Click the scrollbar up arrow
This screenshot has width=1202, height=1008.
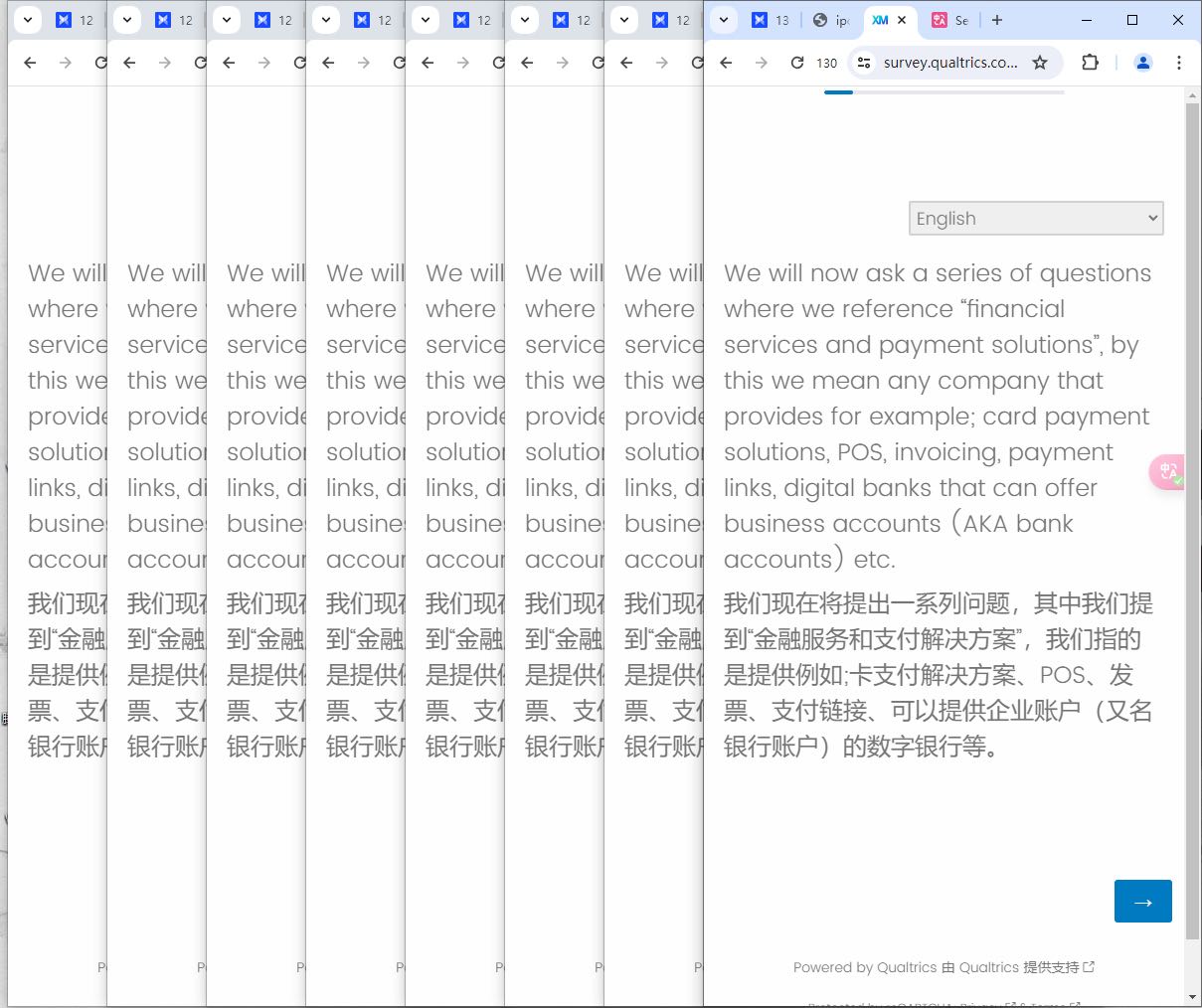1193,94
